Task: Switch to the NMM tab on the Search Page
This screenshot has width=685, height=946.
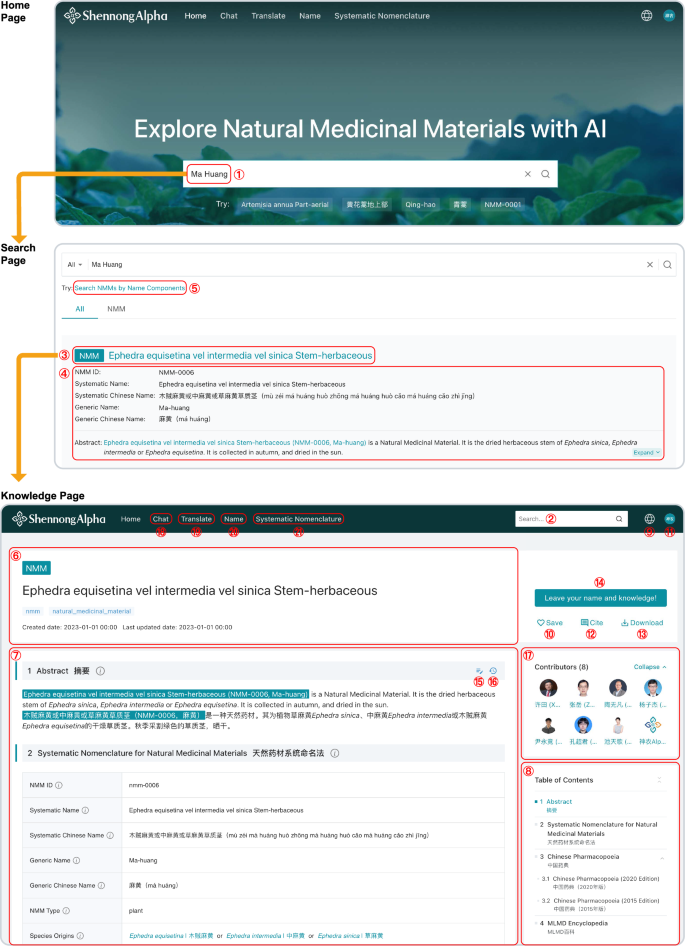Action: point(116,309)
